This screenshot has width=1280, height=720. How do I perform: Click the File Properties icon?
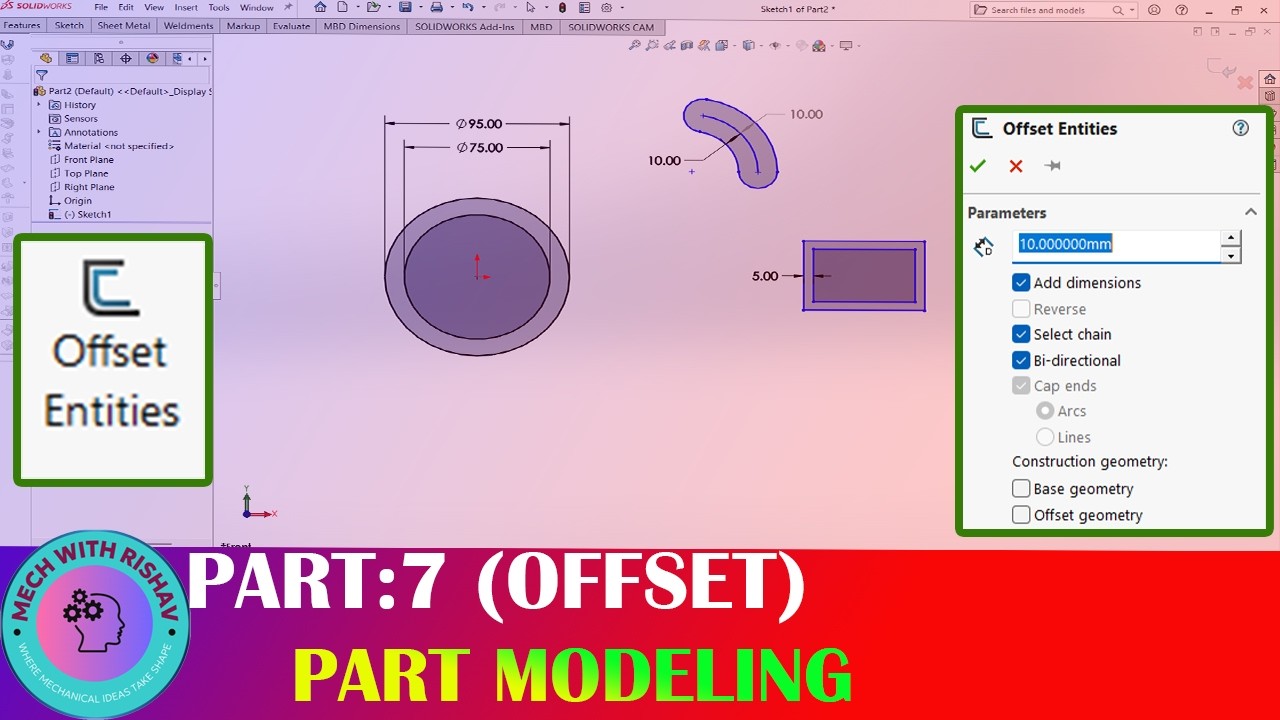tap(584, 7)
